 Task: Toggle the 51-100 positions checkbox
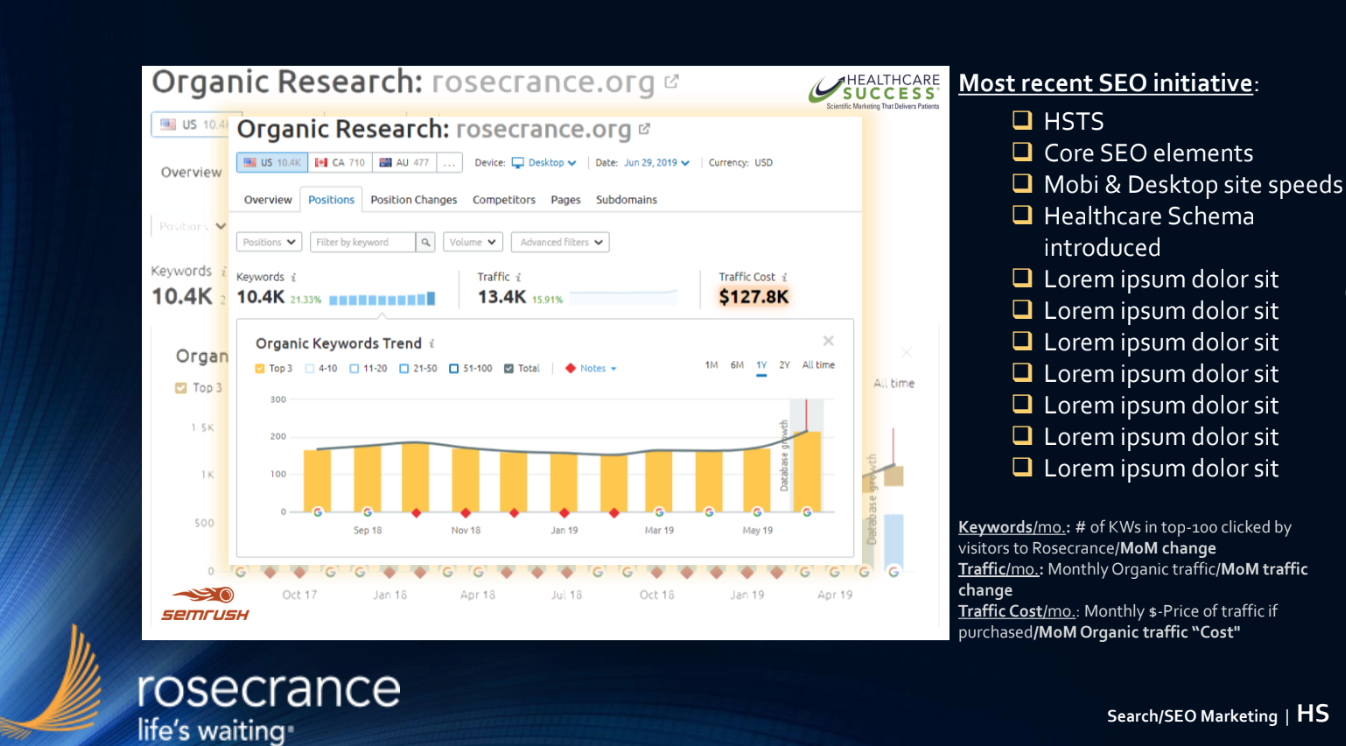(453, 369)
